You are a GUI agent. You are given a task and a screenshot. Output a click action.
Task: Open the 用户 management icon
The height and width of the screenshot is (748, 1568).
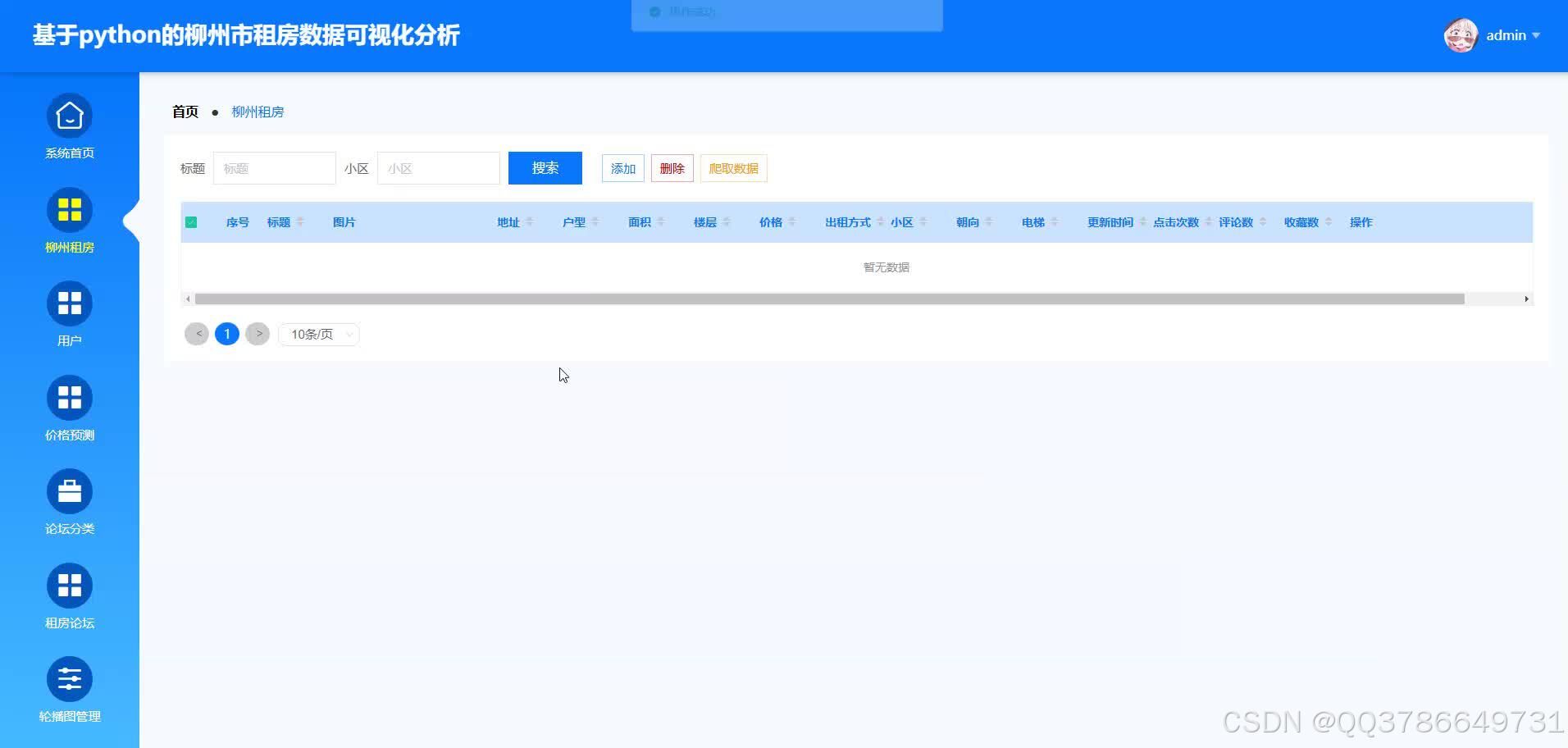pos(69,303)
